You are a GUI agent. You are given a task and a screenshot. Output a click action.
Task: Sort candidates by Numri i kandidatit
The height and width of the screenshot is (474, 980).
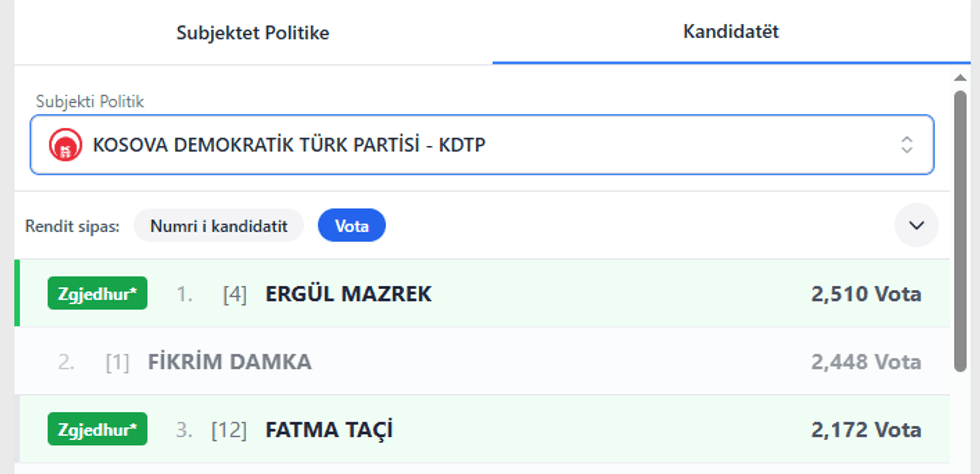coord(218,226)
